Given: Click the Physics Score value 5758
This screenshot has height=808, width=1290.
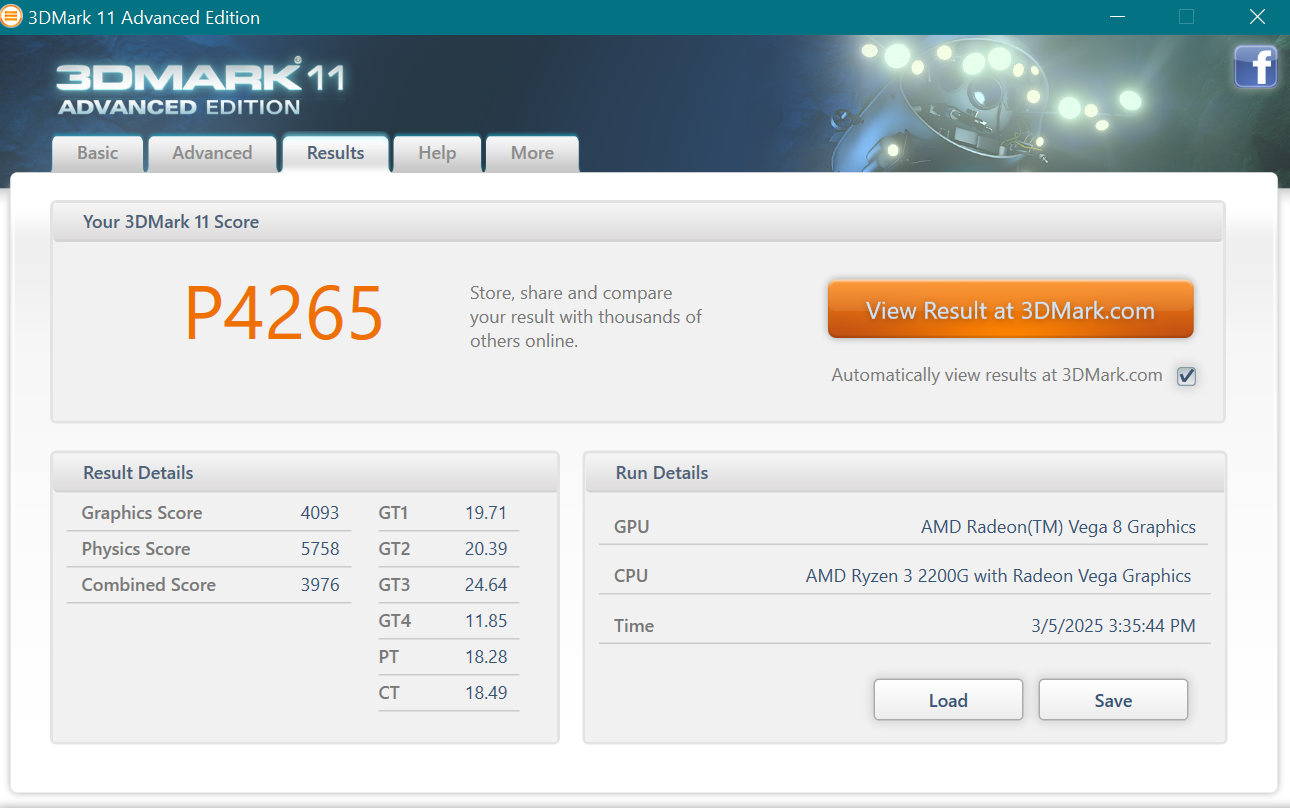Looking at the screenshot, I should pos(320,549).
